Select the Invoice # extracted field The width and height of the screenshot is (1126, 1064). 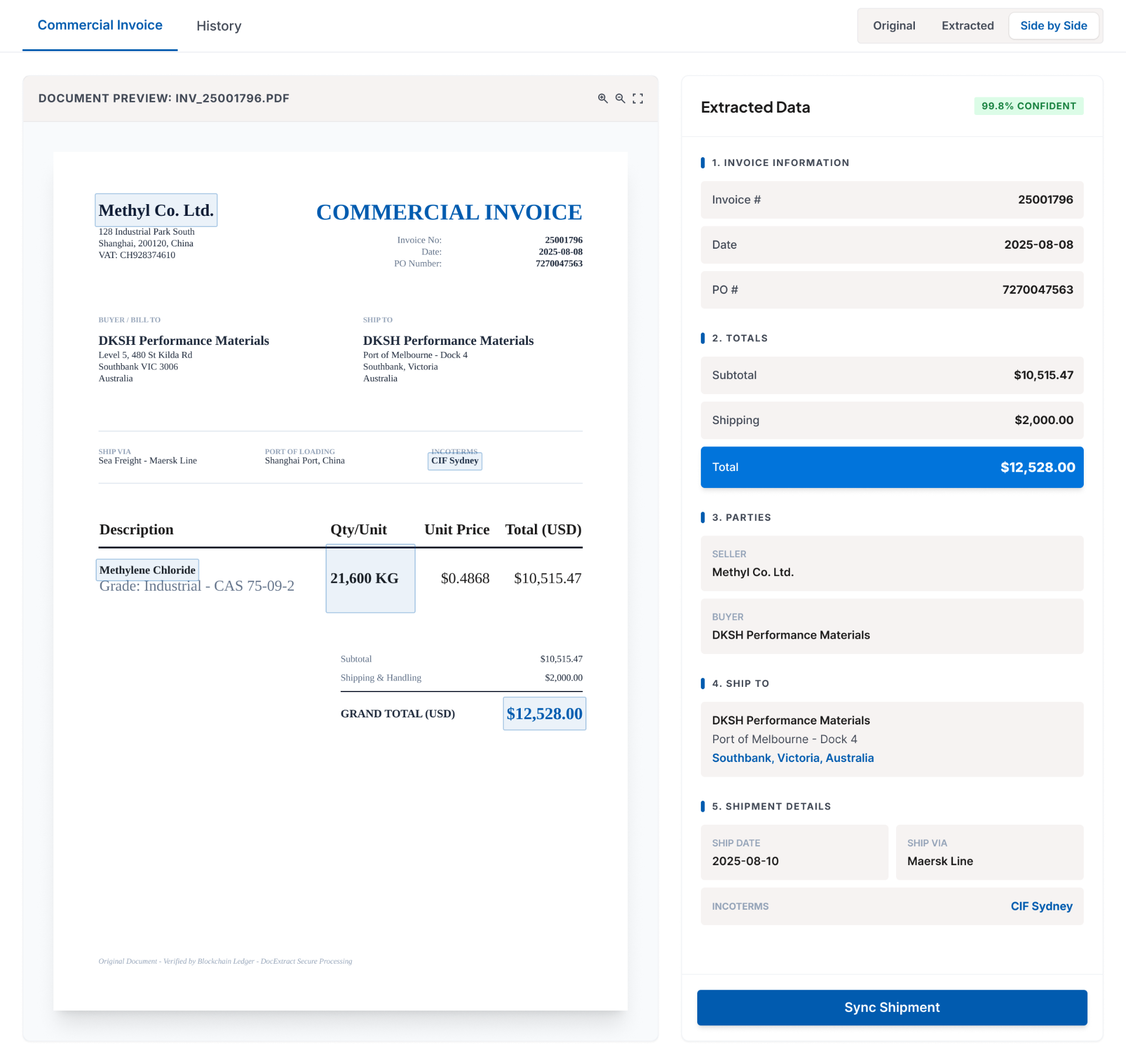tap(891, 199)
